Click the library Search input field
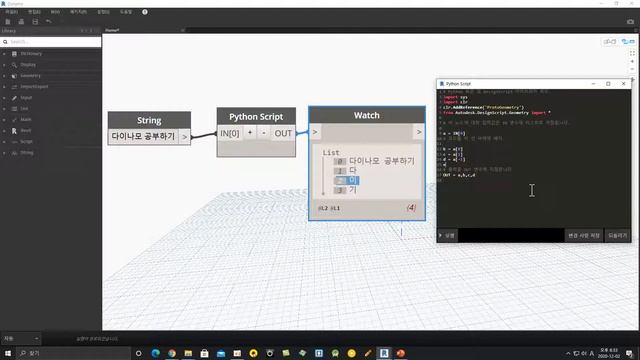Screen dimensions: 640x360 coord(51,42)
